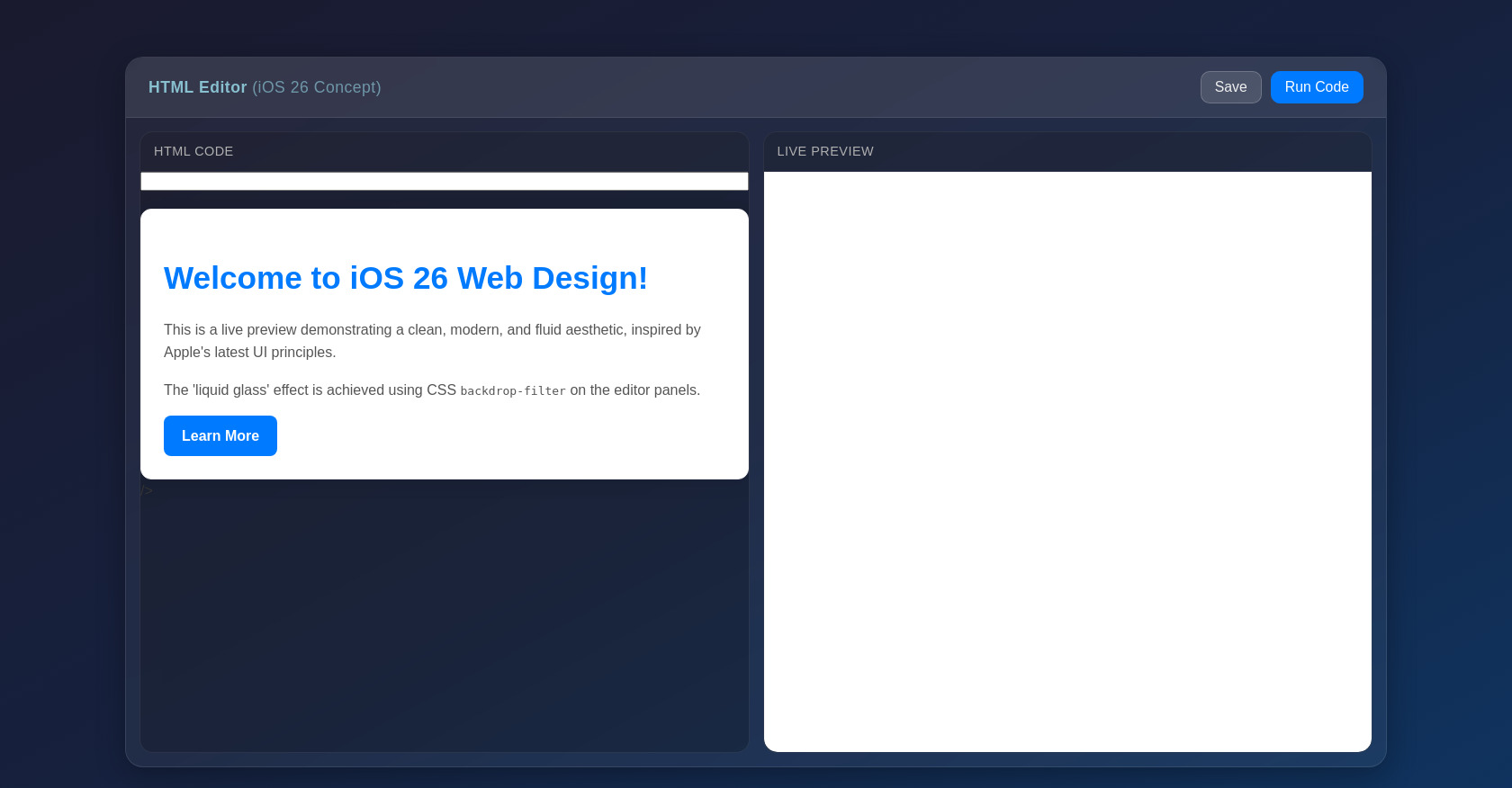1512x788 pixels.
Task: Click the word 'Apple's' in the paragraph
Action: [x=186, y=353]
